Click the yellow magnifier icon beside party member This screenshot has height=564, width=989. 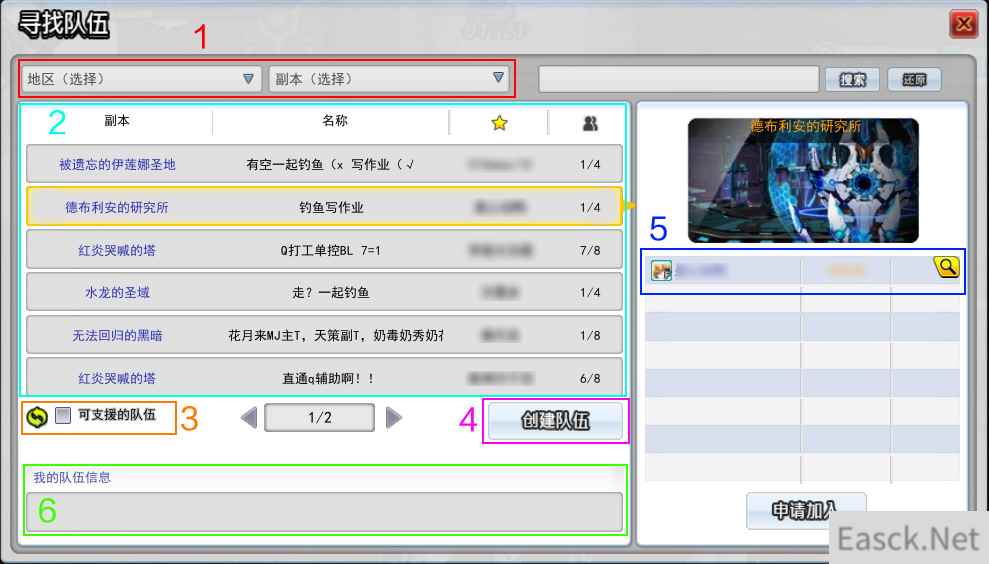[945, 267]
